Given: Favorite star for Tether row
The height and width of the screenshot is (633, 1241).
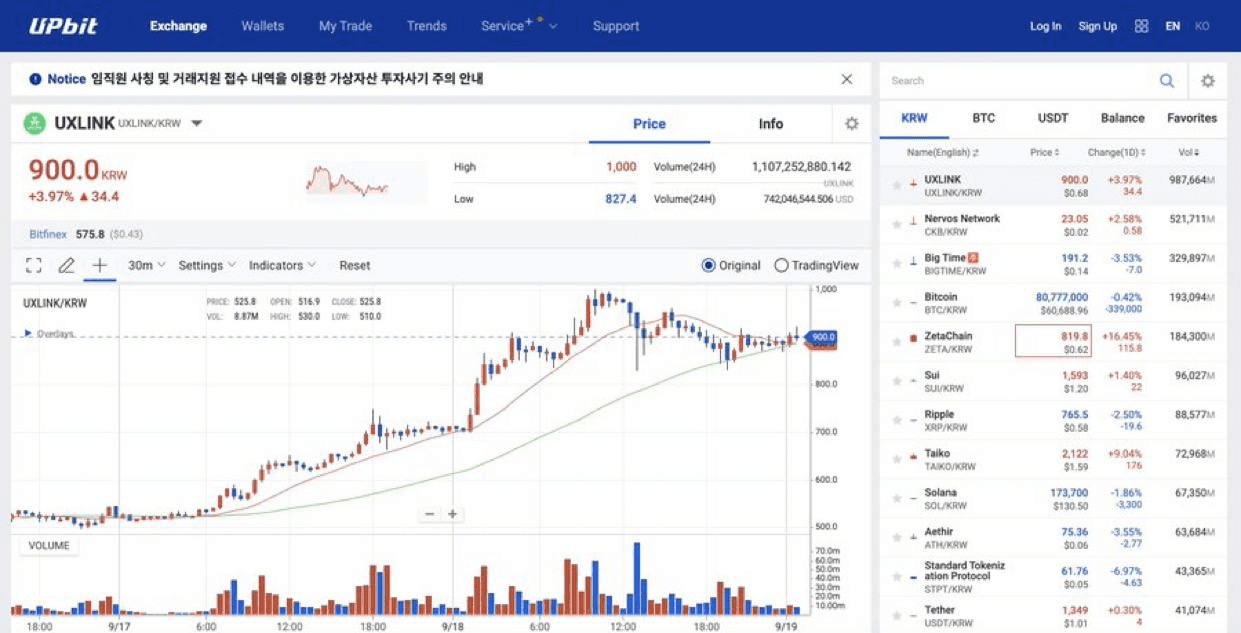Looking at the screenshot, I should pyautogui.click(x=897, y=616).
